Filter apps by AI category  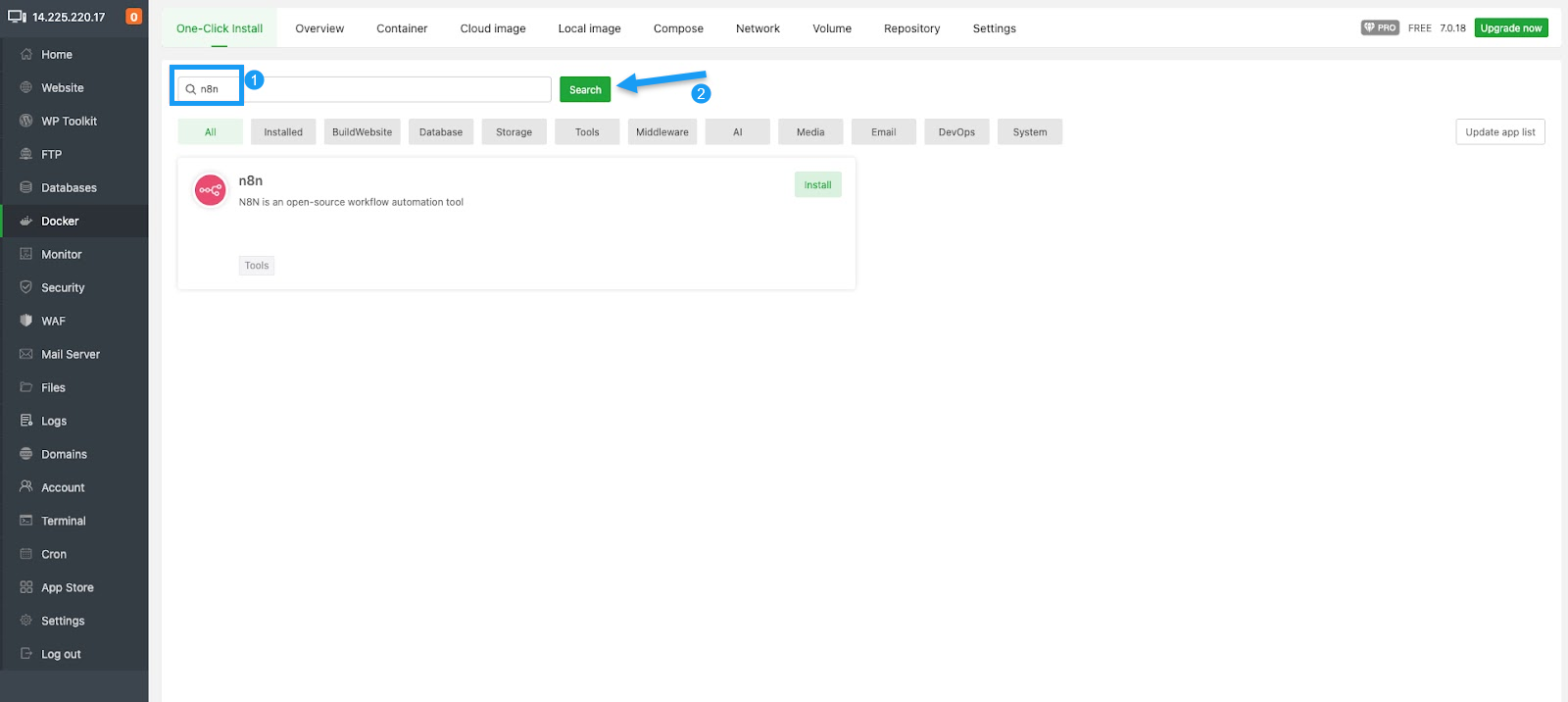pos(738,132)
